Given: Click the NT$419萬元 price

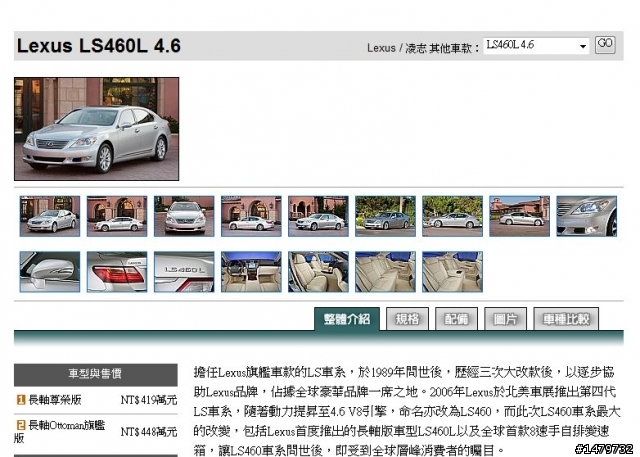Looking at the screenshot, I should (x=149, y=400).
